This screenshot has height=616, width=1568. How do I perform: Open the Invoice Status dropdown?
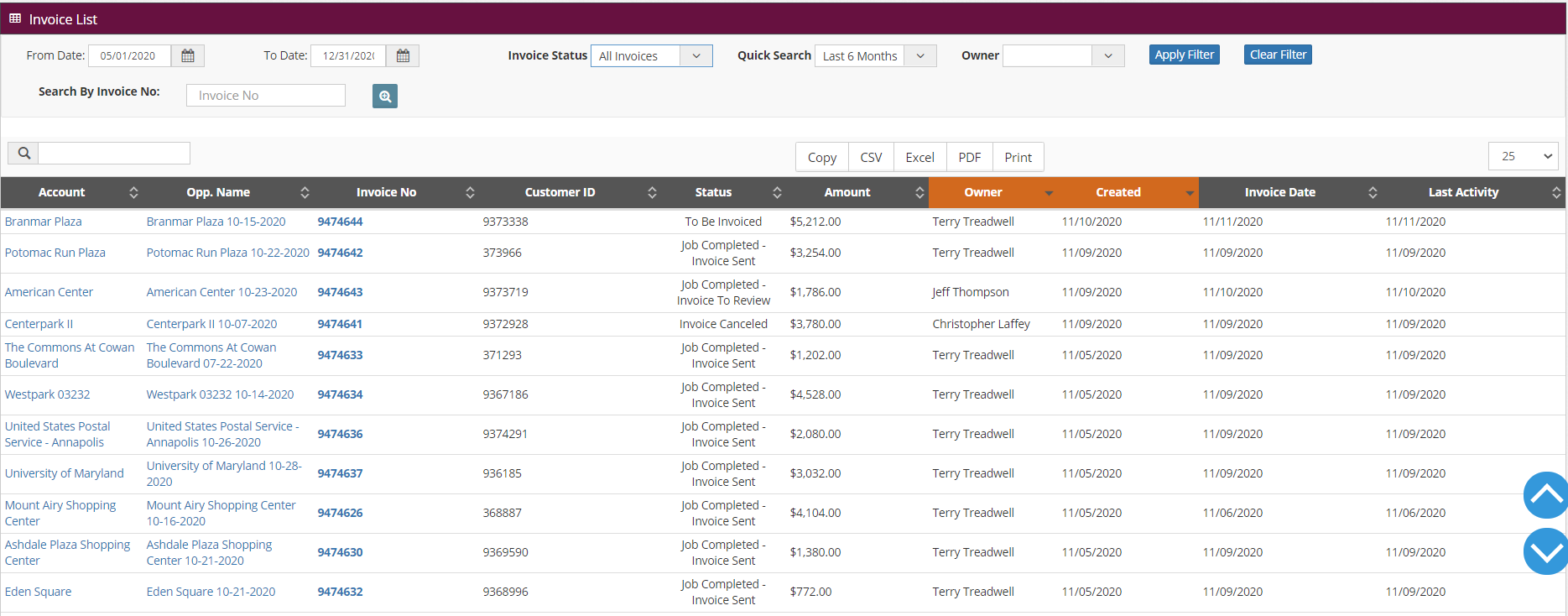652,56
